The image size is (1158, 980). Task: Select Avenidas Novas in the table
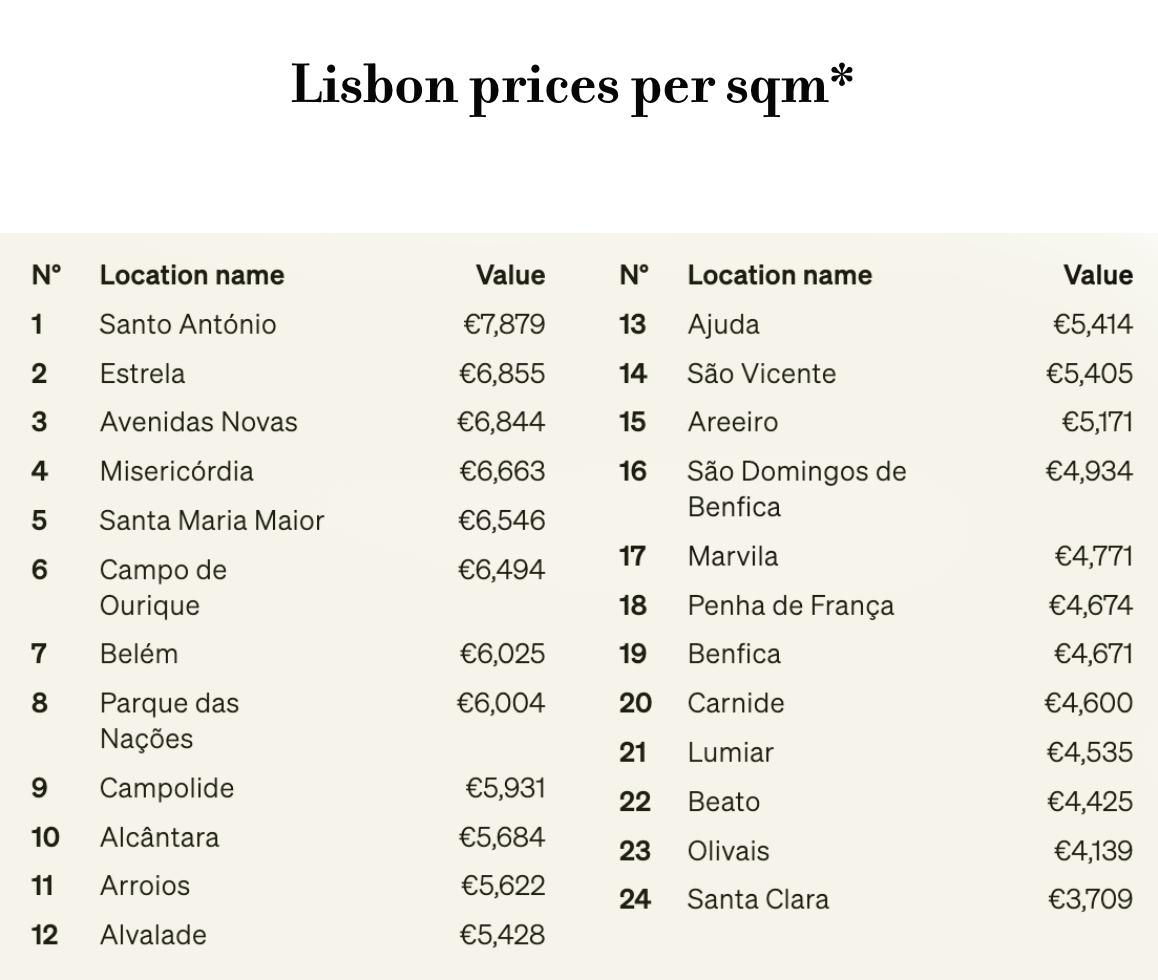point(198,422)
